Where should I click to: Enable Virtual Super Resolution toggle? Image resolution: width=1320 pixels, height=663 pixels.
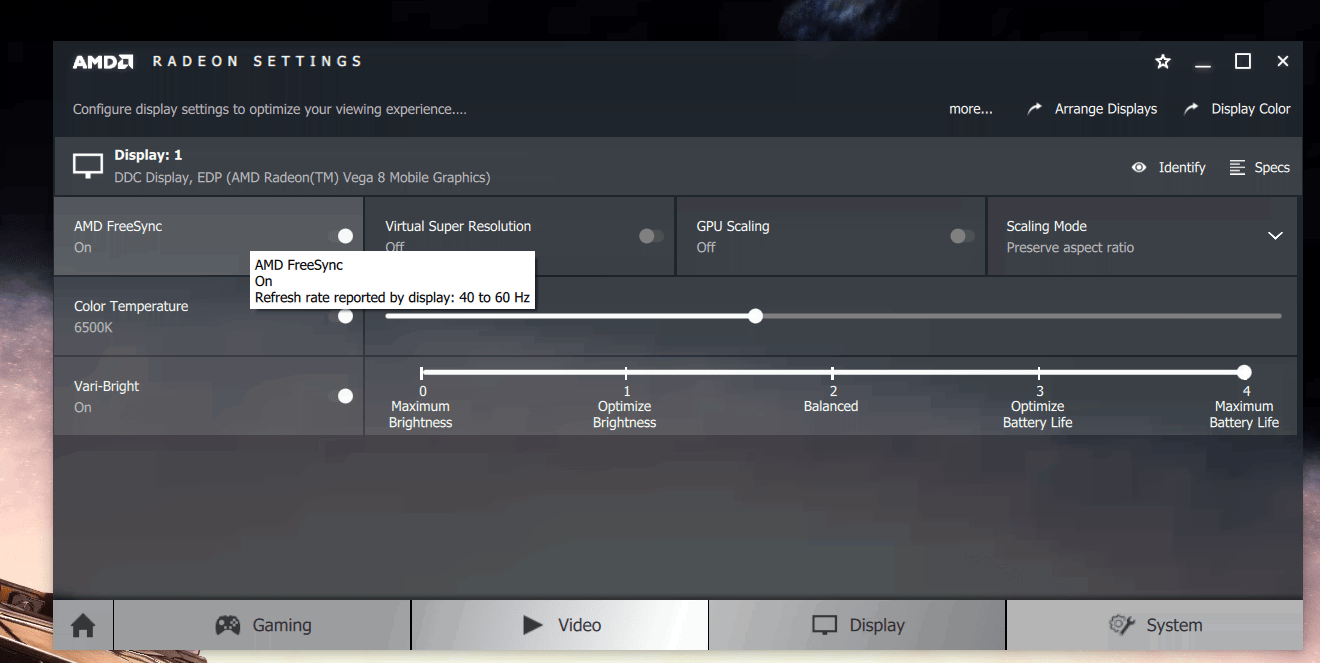tap(651, 236)
